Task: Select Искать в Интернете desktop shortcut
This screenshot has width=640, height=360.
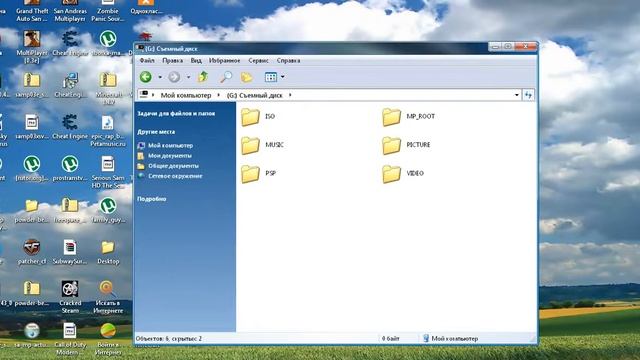Action: click(x=108, y=297)
